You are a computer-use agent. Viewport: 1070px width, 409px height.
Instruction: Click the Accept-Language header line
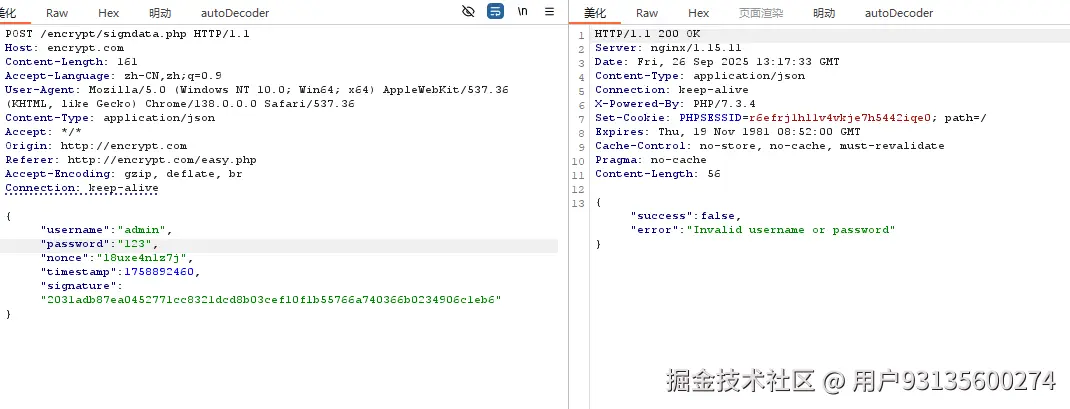point(113,76)
